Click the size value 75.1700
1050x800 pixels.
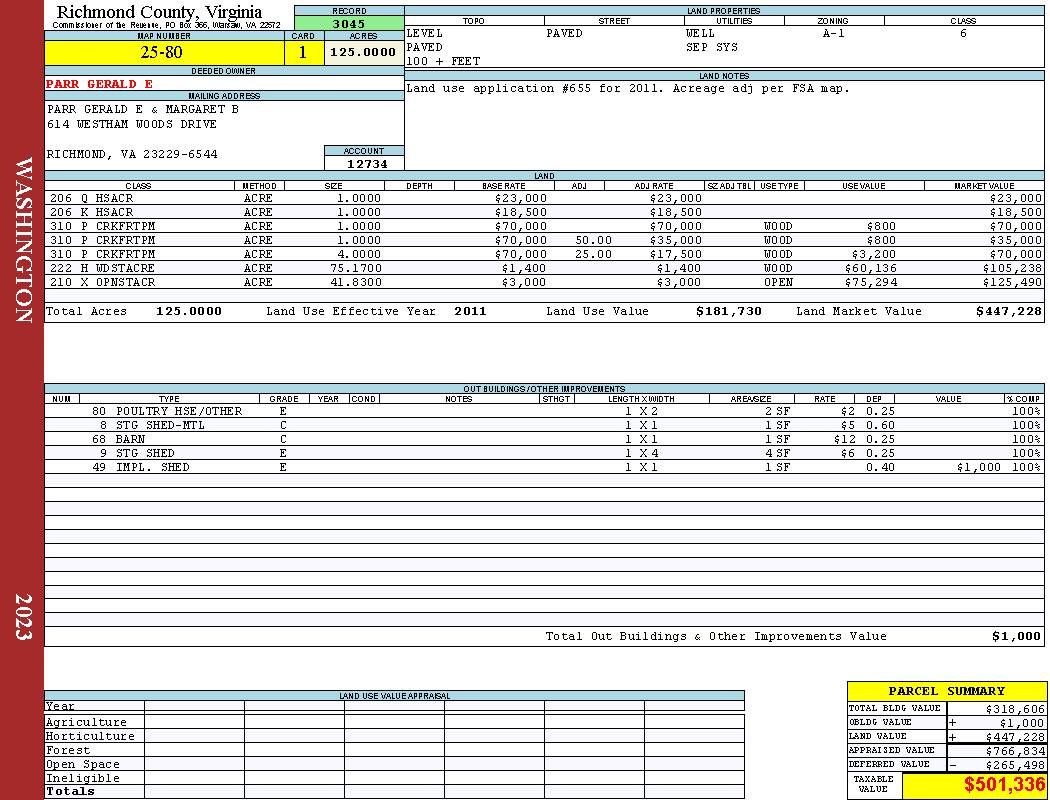click(356, 268)
